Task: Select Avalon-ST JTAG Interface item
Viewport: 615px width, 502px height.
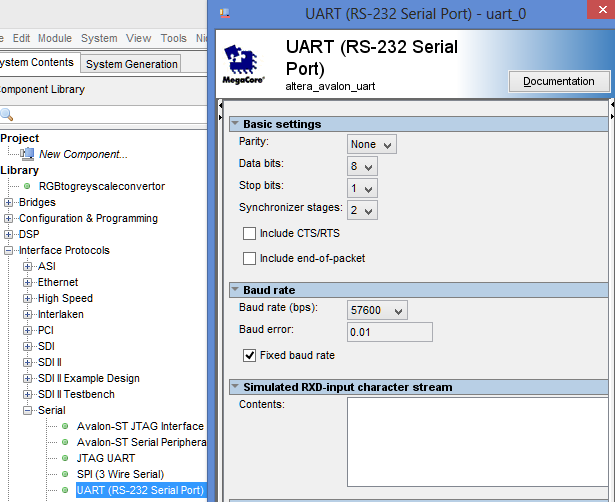Action: pos(140,426)
